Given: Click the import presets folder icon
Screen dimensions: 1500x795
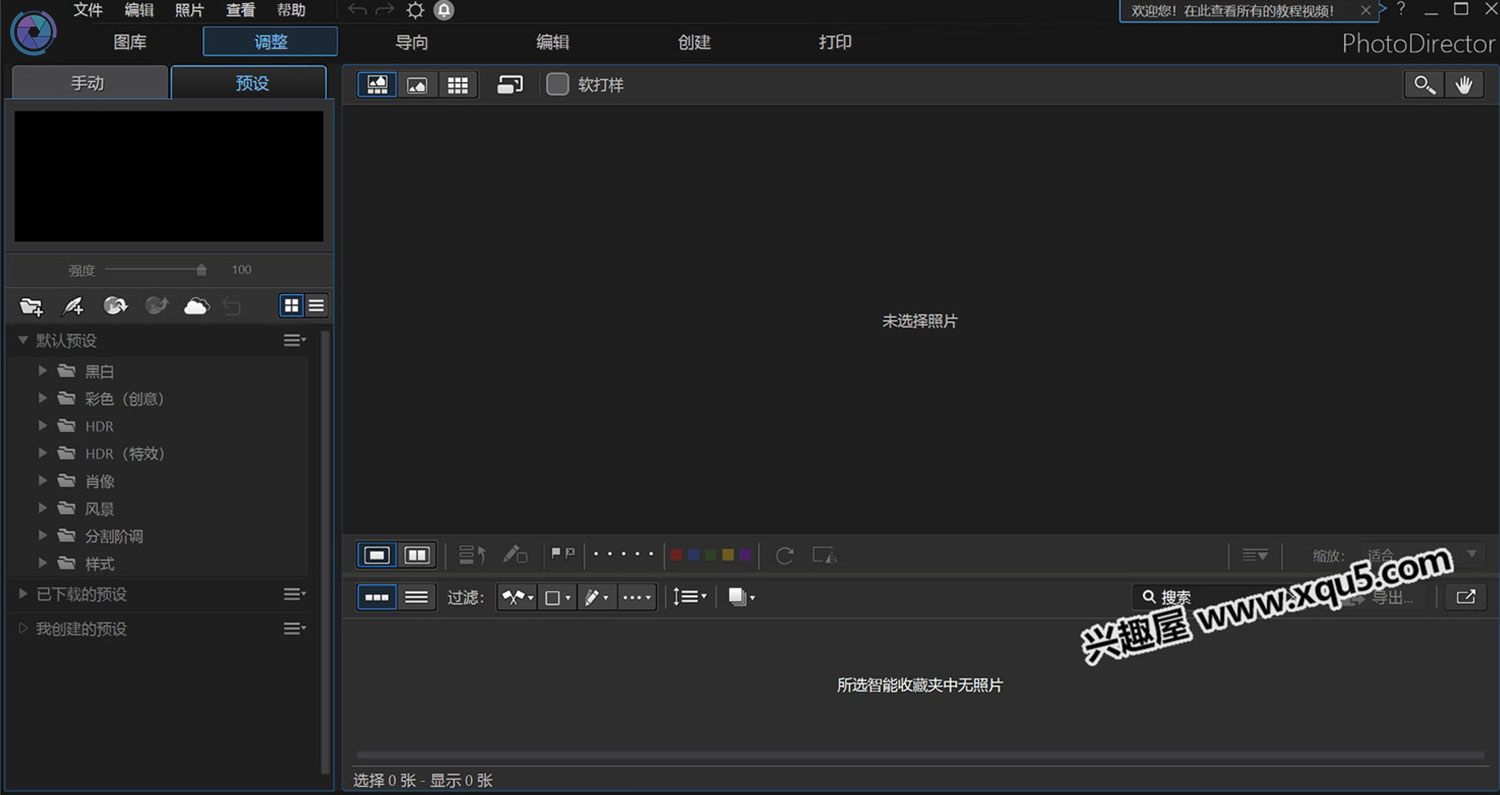Looking at the screenshot, I should point(31,306).
